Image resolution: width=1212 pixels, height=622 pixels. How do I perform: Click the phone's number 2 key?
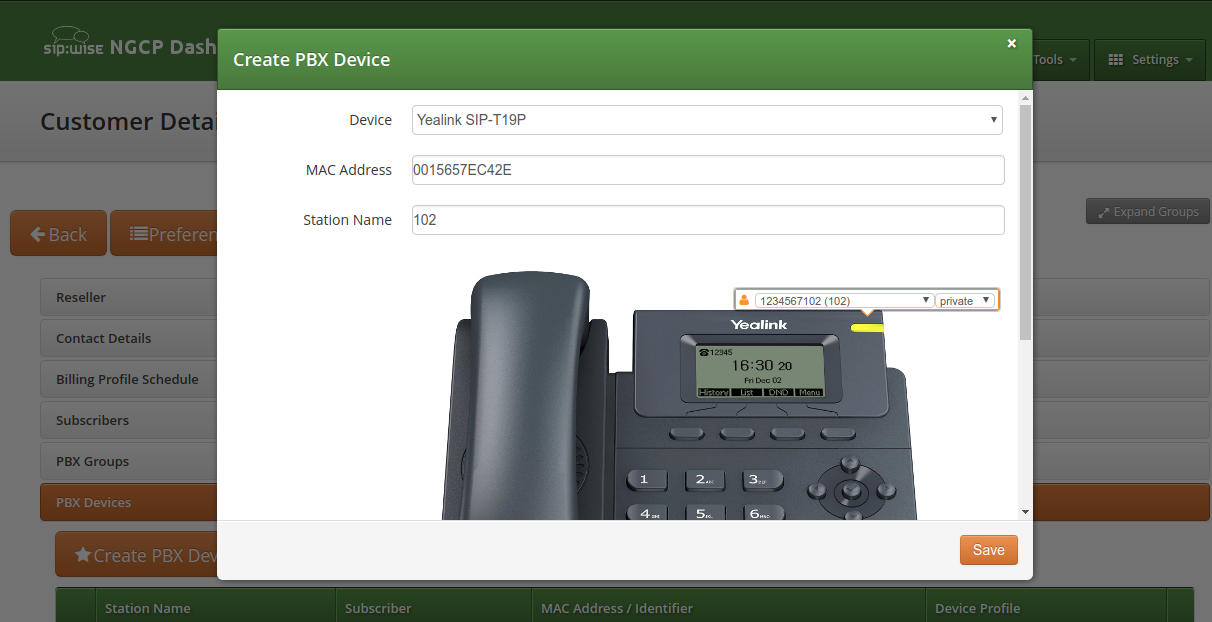pos(705,480)
